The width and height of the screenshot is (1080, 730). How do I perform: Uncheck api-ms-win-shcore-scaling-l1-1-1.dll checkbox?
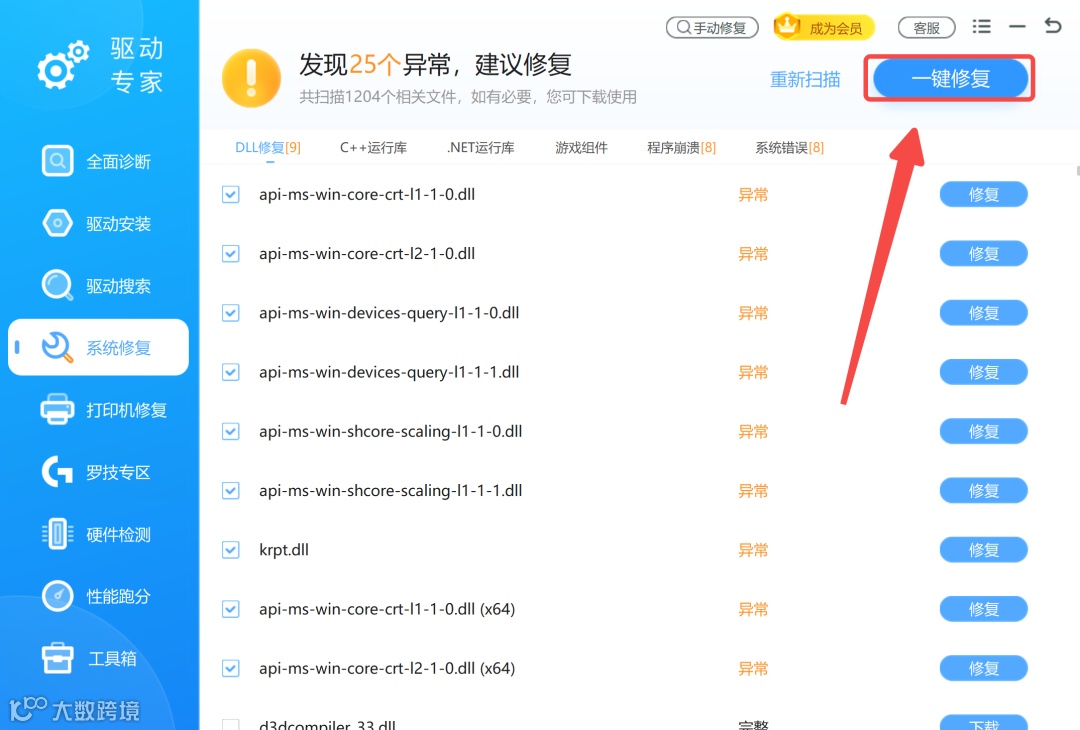click(231, 490)
